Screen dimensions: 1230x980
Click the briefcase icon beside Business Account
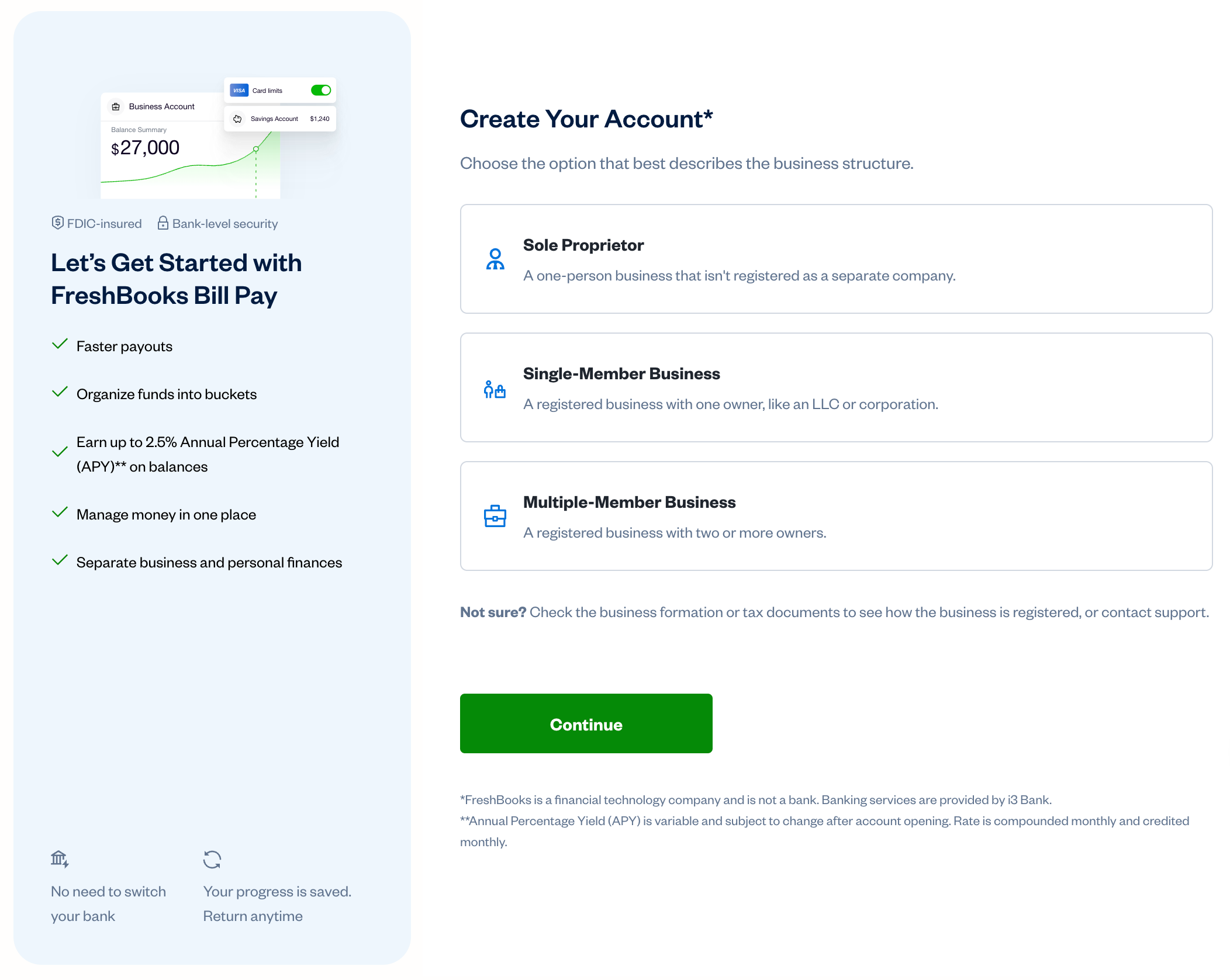click(116, 106)
